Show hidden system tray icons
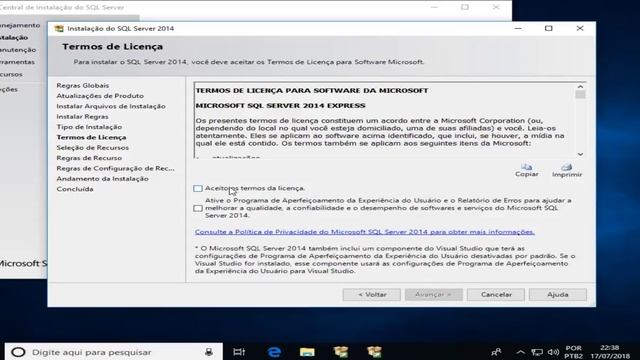The image size is (640, 360). 520,352
